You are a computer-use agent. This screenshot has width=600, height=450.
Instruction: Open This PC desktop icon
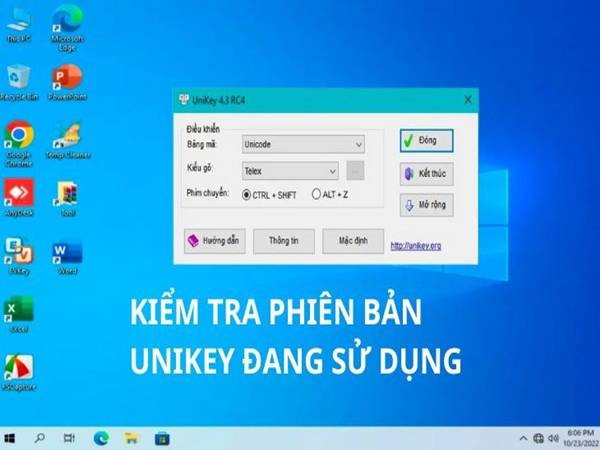(x=18, y=24)
